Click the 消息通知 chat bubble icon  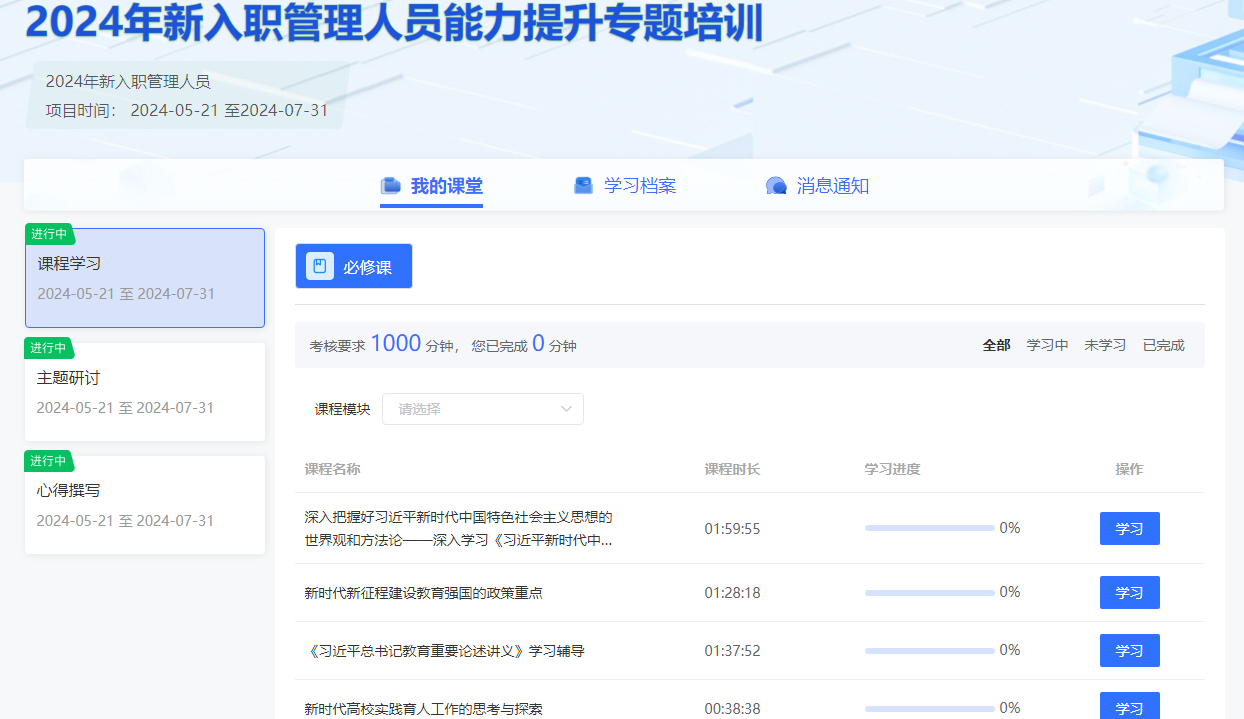point(776,186)
